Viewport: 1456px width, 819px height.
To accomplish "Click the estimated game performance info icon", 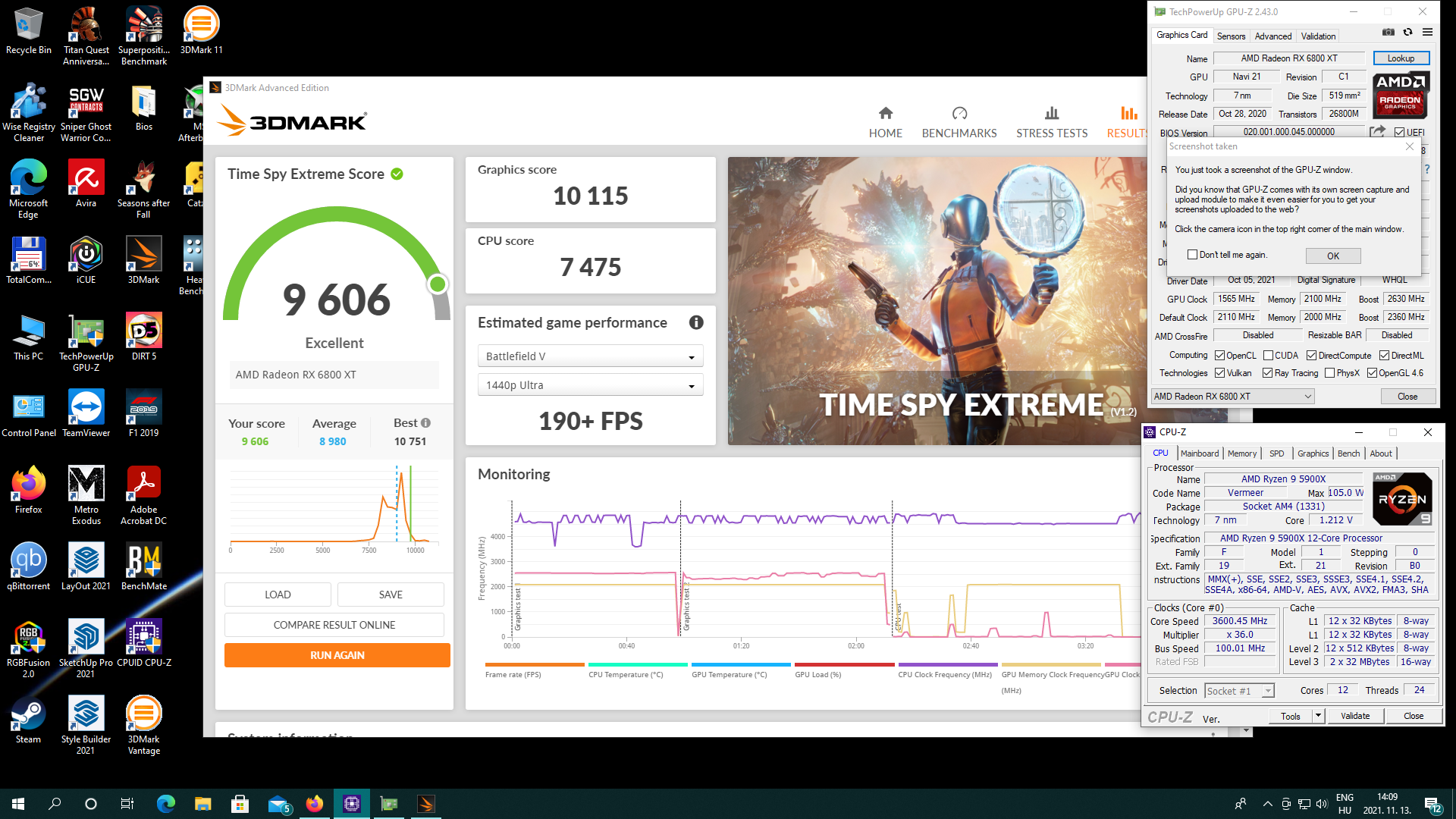I will [696, 322].
